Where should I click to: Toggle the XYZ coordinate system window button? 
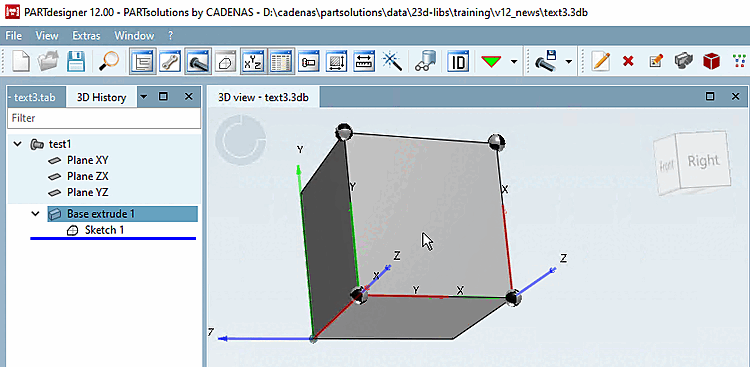click(x=253, y=62)
